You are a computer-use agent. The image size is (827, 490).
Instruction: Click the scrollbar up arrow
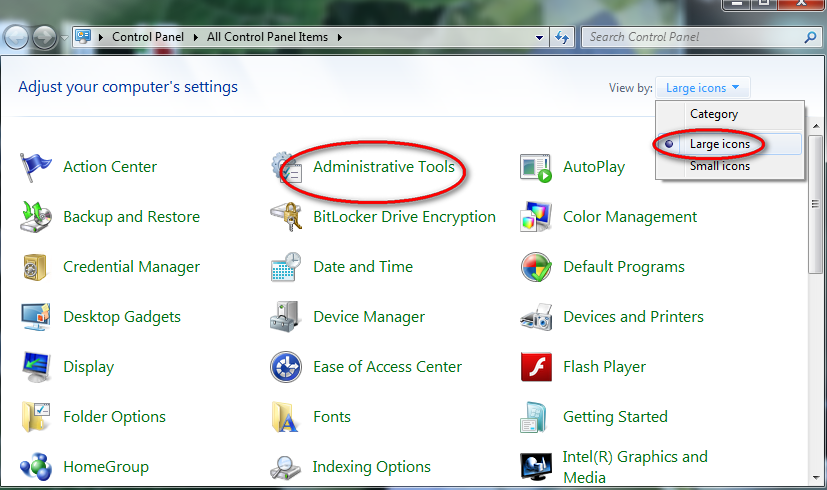pos(816,126)
